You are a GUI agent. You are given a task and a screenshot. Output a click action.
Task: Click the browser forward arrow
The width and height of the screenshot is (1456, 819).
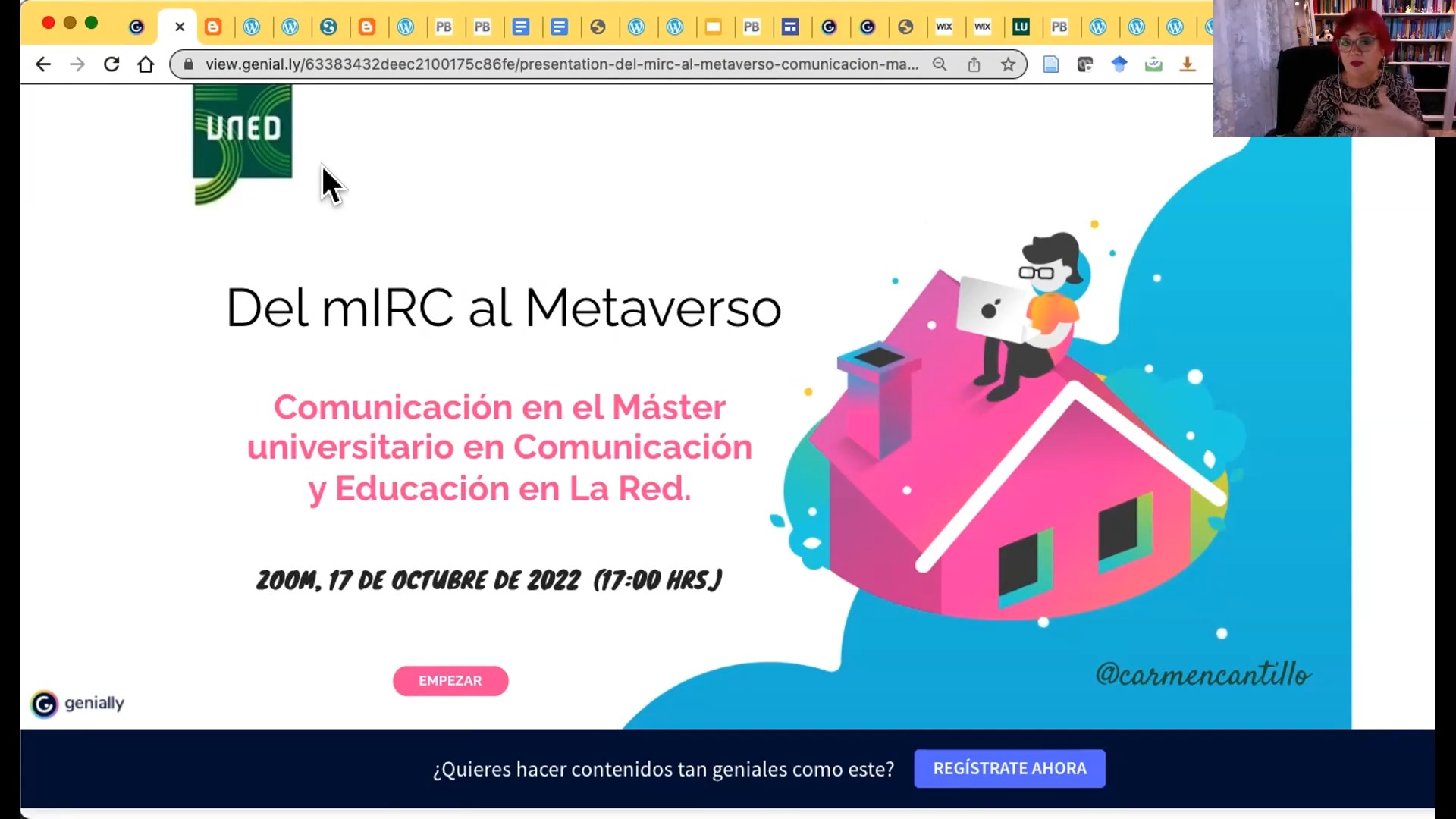pyautogui.click(x=77, y=64)
